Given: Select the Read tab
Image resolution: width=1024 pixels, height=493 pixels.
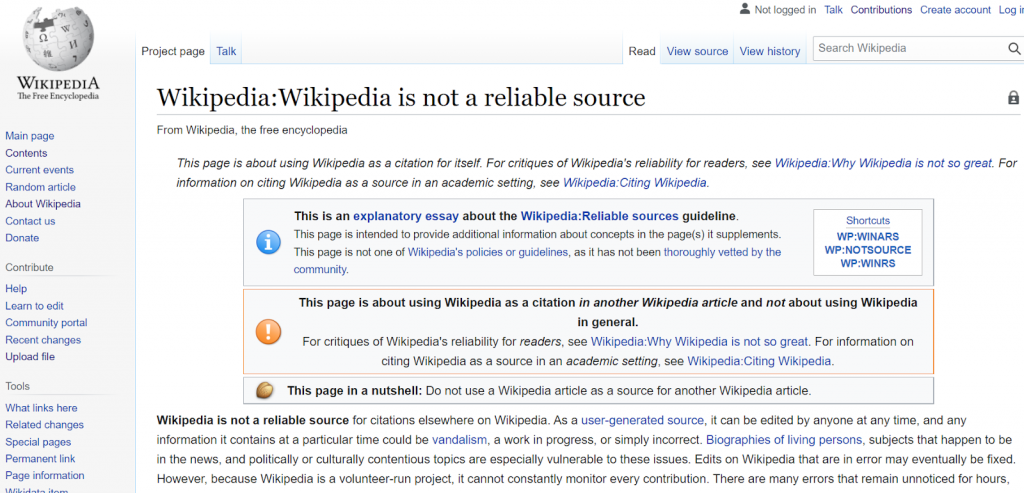Looking at the screenshot, I should [642, 51].
